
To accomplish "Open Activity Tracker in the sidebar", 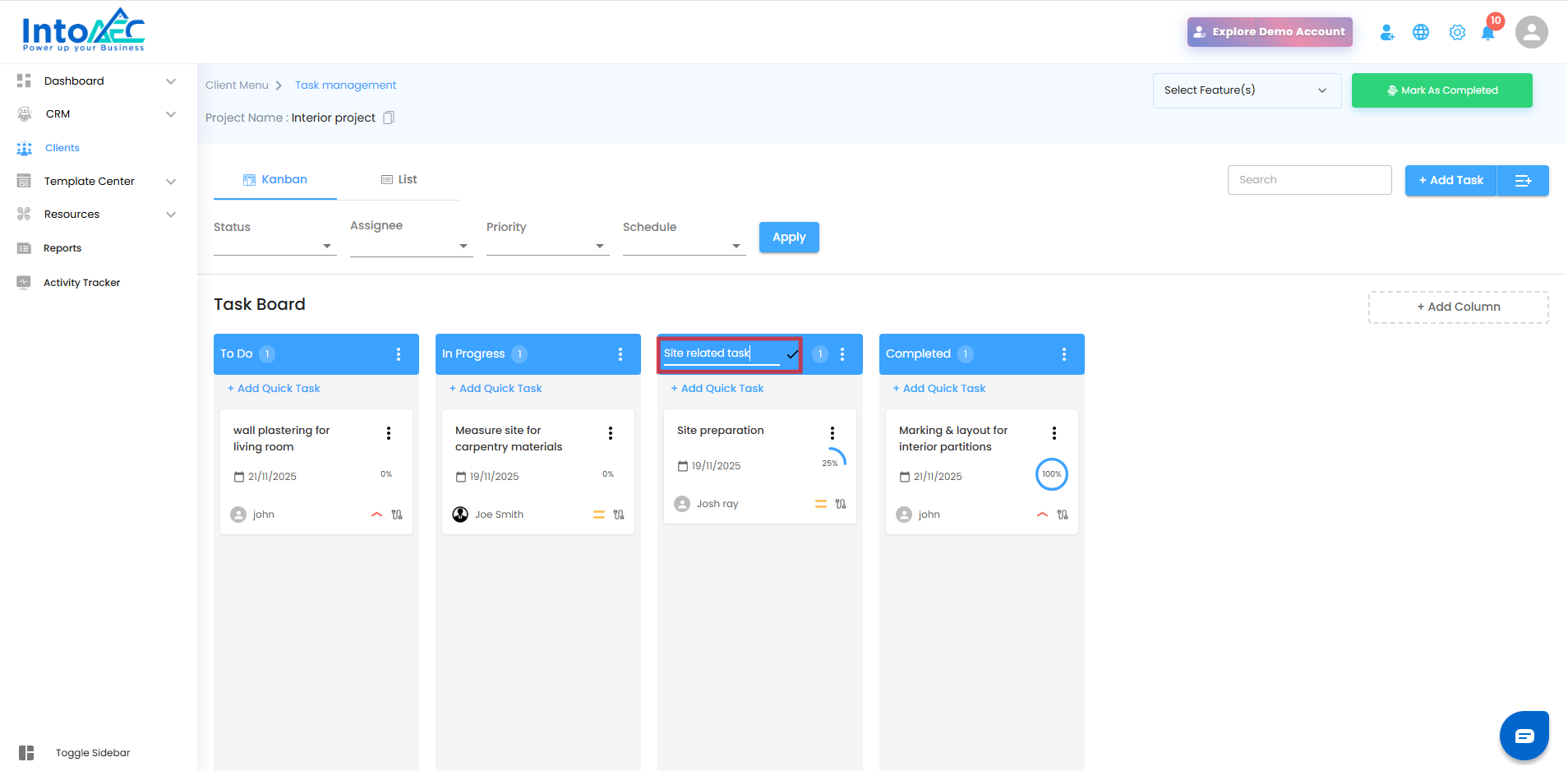I will click(x=81, y=283).
